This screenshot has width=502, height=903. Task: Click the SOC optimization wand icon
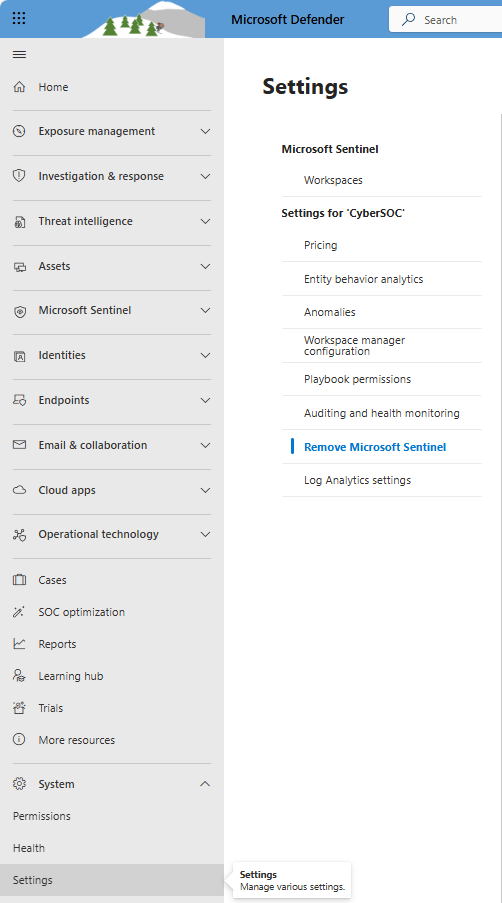(19, 612)
